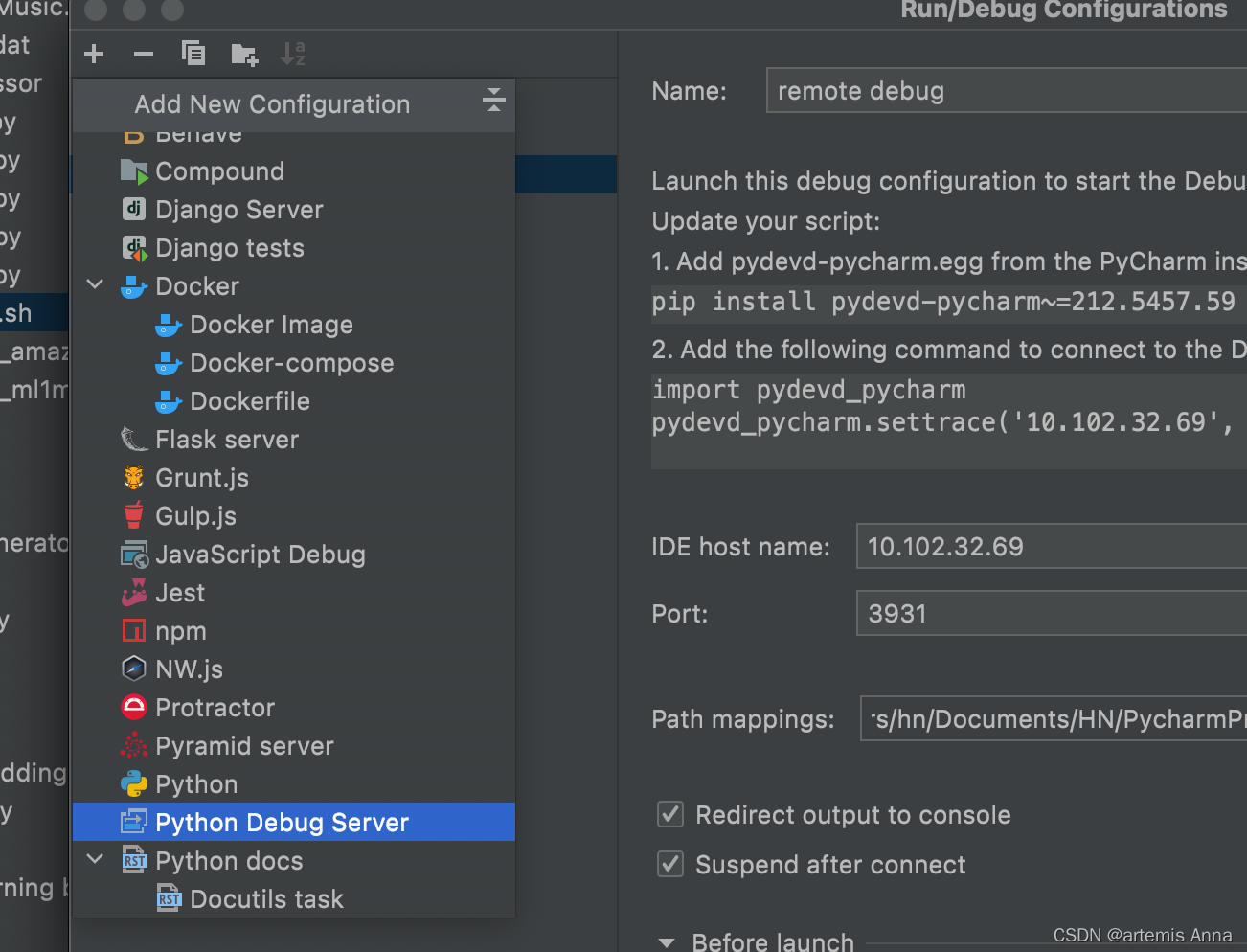Select Docker Image configuration type

tap(293, 325)
